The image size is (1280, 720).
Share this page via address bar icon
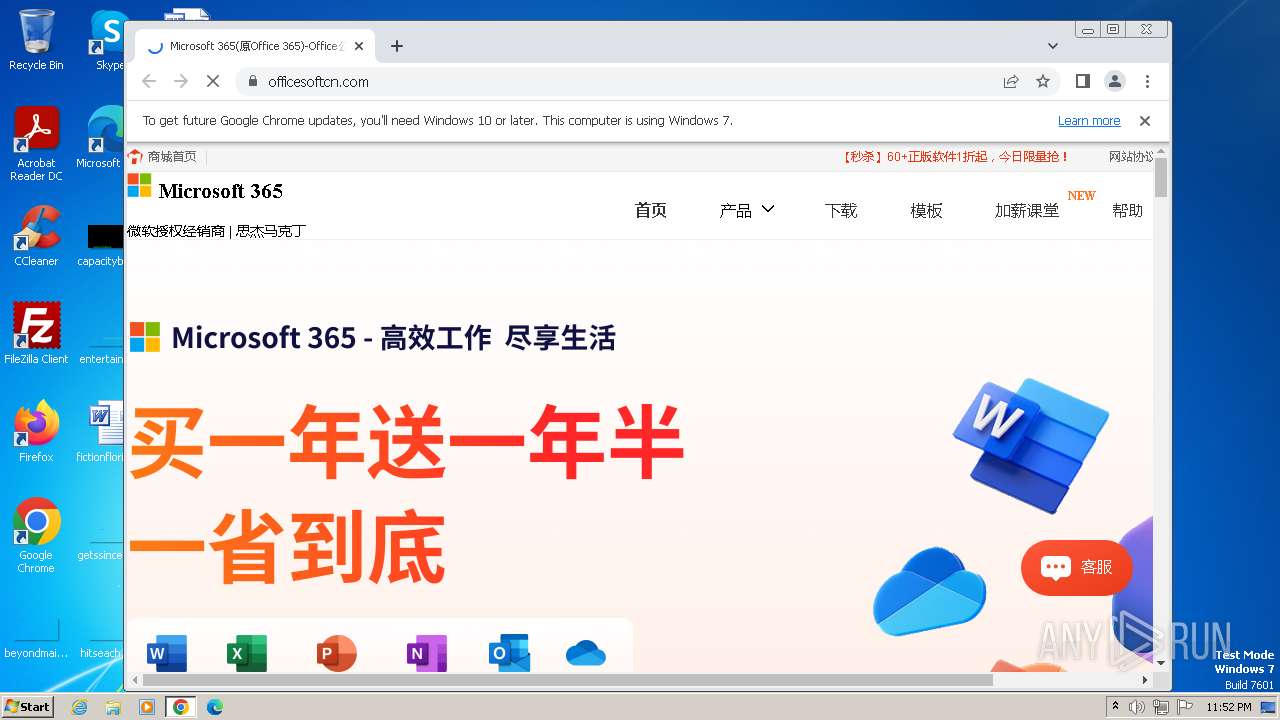[1011, 81]
